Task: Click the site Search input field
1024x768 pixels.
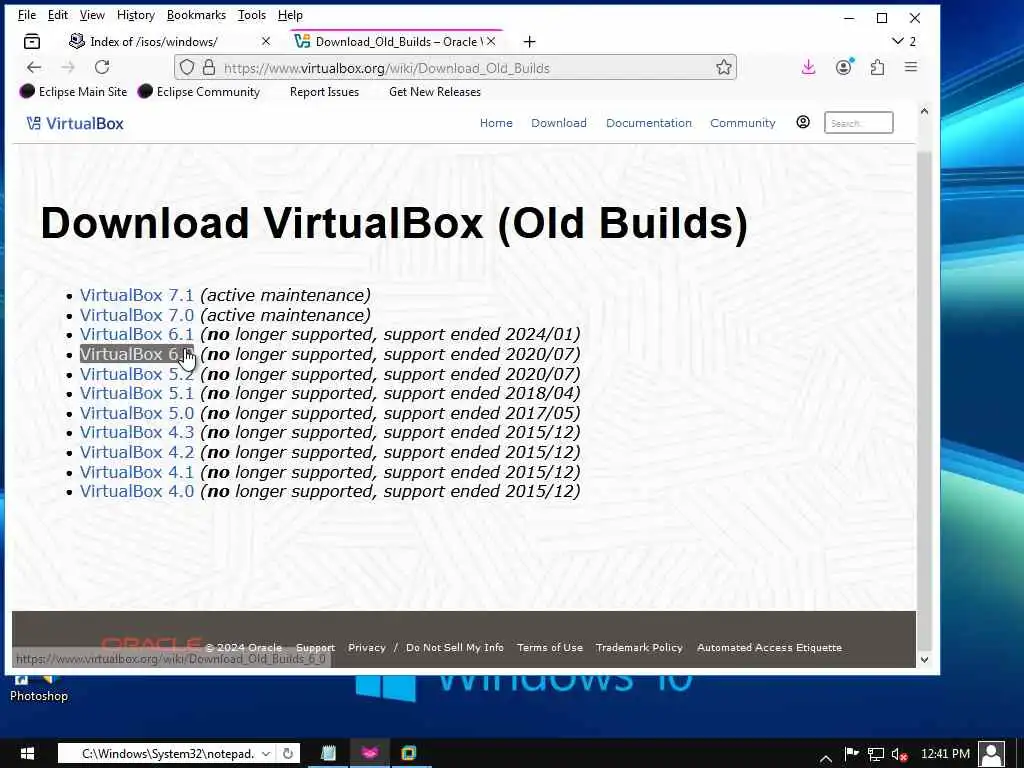Action: click(858, 123)
